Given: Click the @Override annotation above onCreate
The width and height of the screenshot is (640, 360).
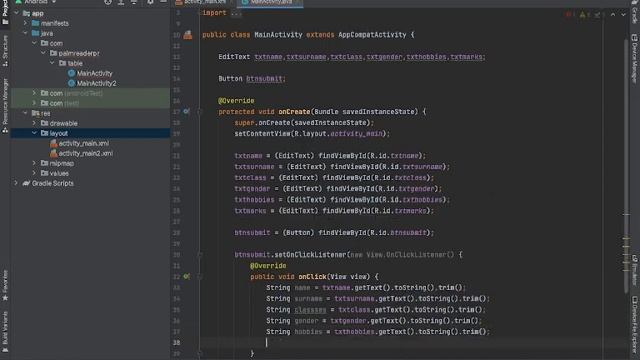Looking at the screenshot, I should (x=236, y=101).
